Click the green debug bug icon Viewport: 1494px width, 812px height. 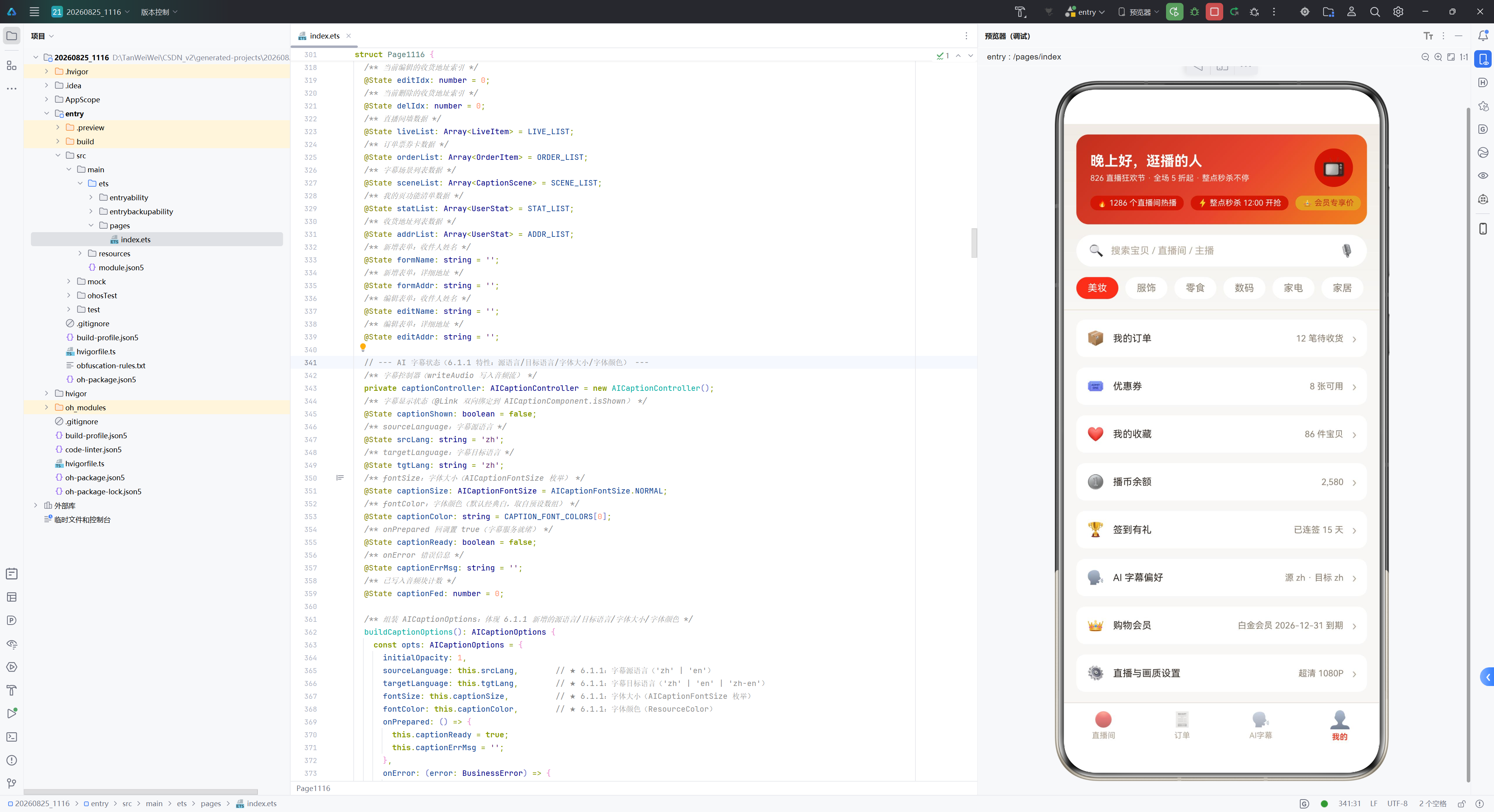click(x=1194, y=12)
